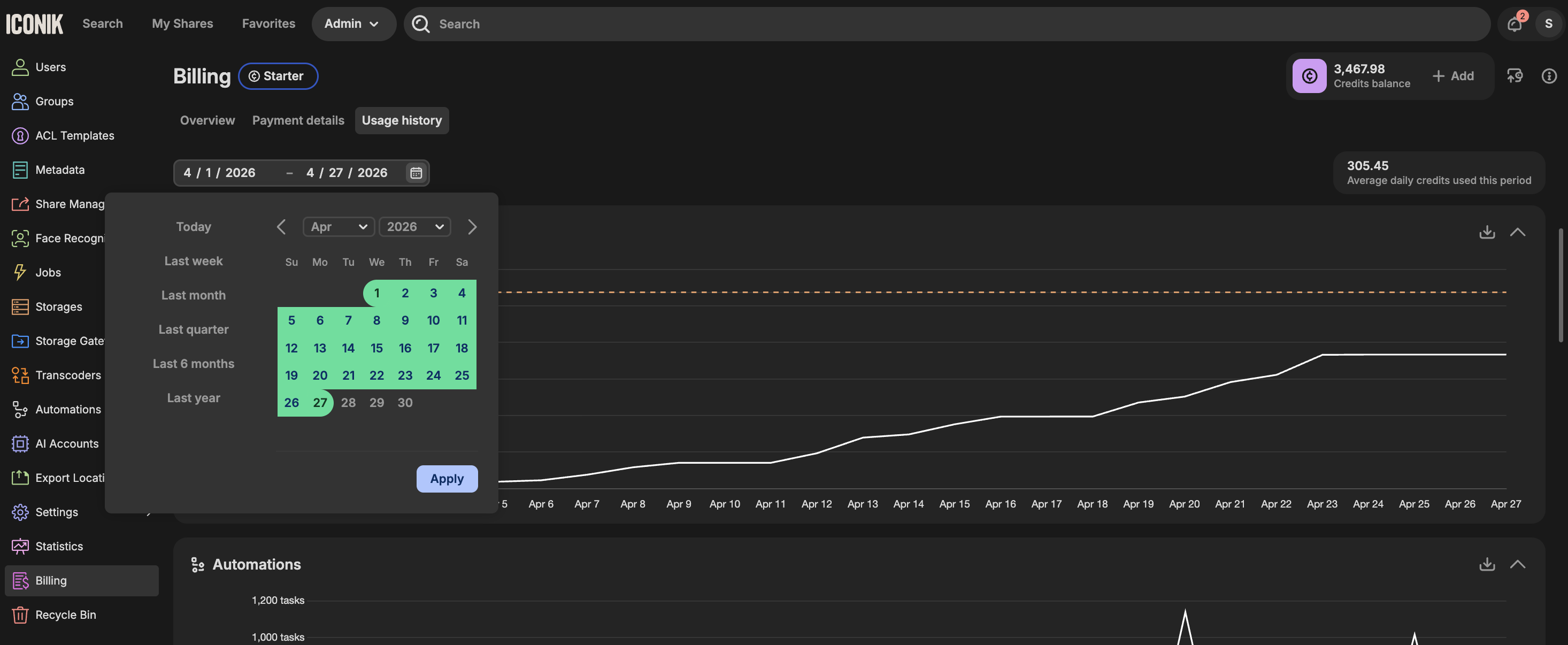Expand the Admin menu dropdown
The width and height of the screenshot is (1568, 645).
(352, 24)
